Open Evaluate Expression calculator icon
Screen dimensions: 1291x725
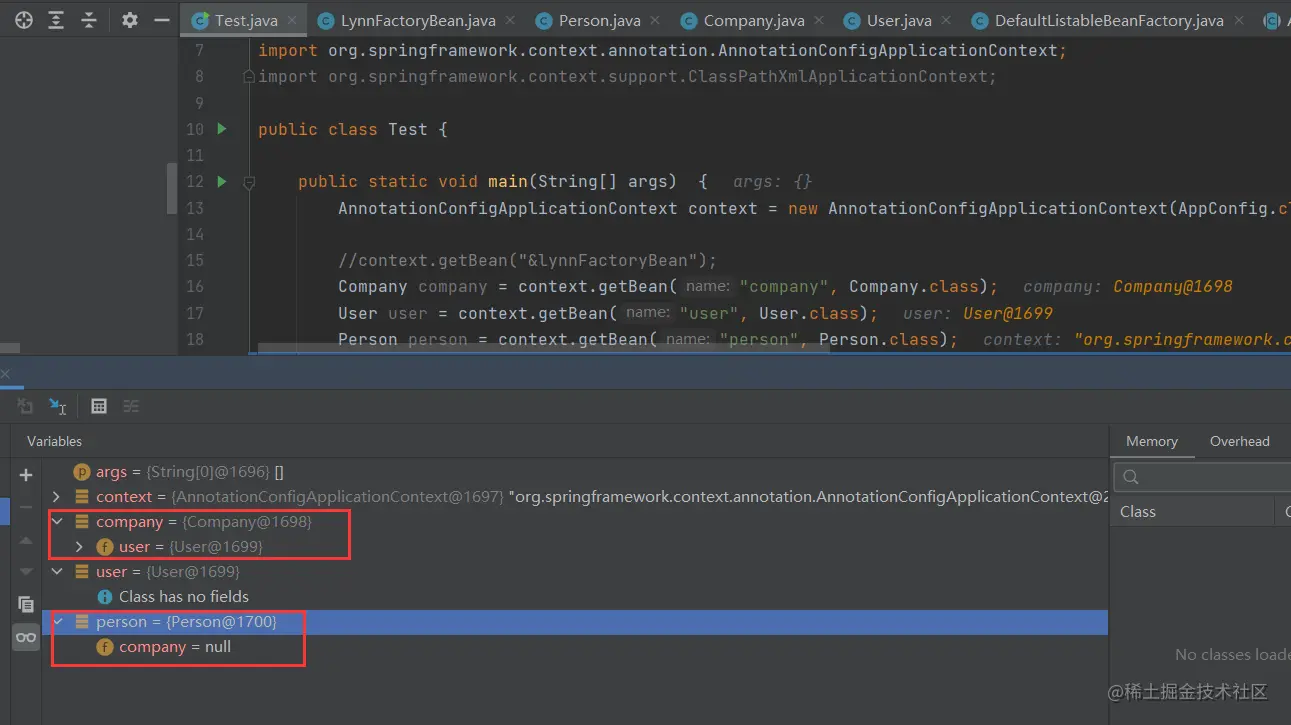[x=98, y=406]
